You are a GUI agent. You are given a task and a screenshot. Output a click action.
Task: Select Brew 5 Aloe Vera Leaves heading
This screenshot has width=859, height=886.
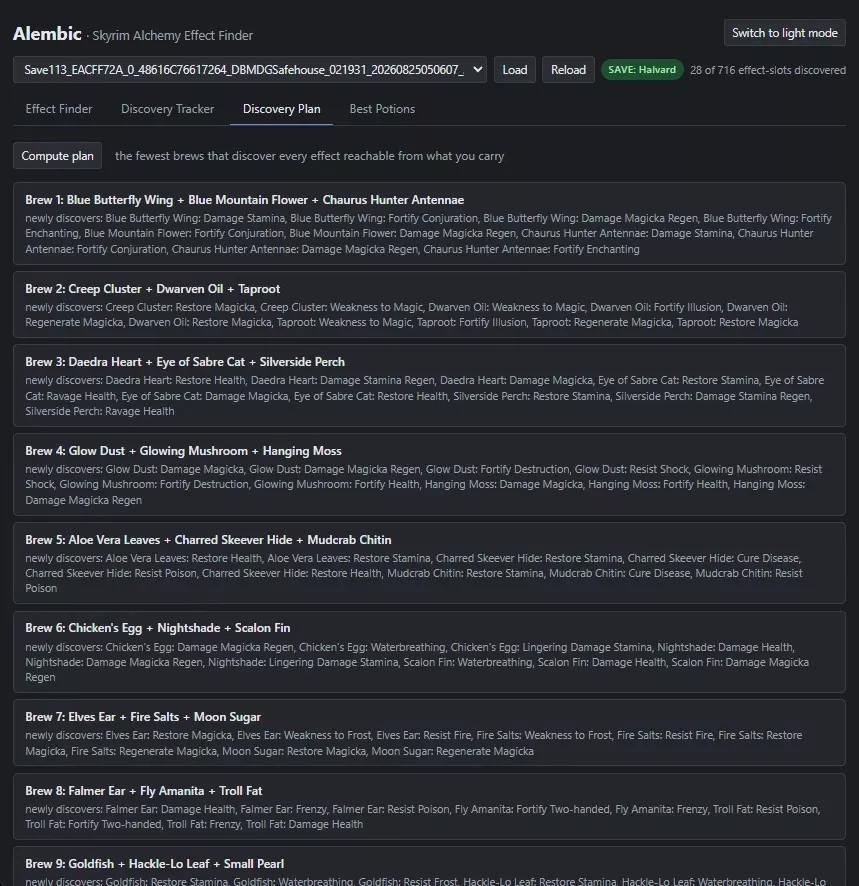pos(208,540)
